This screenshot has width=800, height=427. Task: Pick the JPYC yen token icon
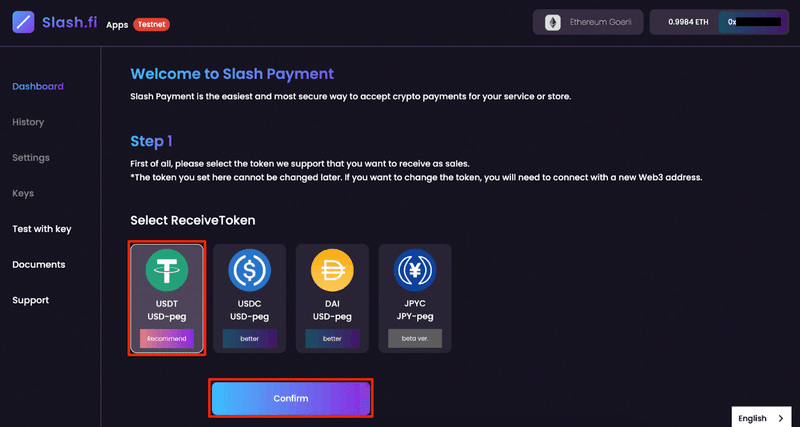coord(415,270)
